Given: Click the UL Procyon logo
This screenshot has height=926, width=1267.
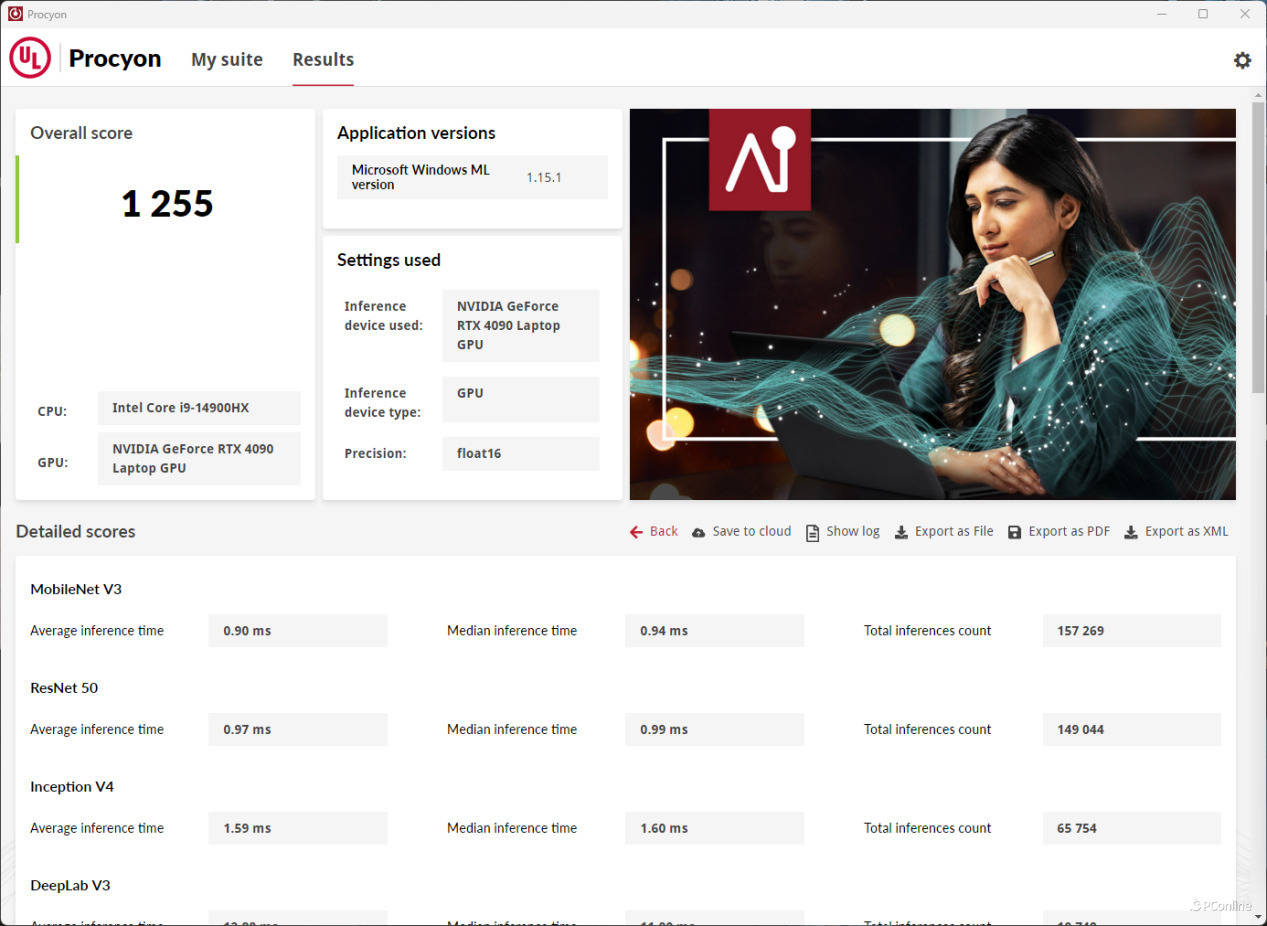Looking at the screenshot, I should pos(30,59).
